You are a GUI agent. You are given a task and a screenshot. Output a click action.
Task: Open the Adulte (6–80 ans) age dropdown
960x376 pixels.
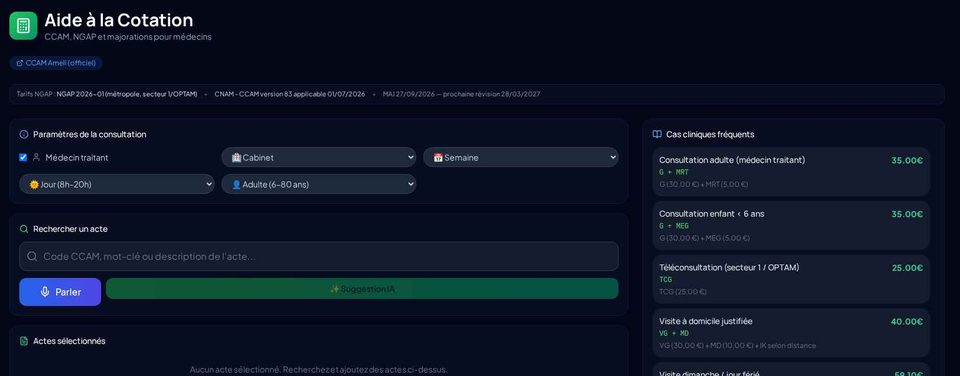pyautogui.click(x=318, y=184)
